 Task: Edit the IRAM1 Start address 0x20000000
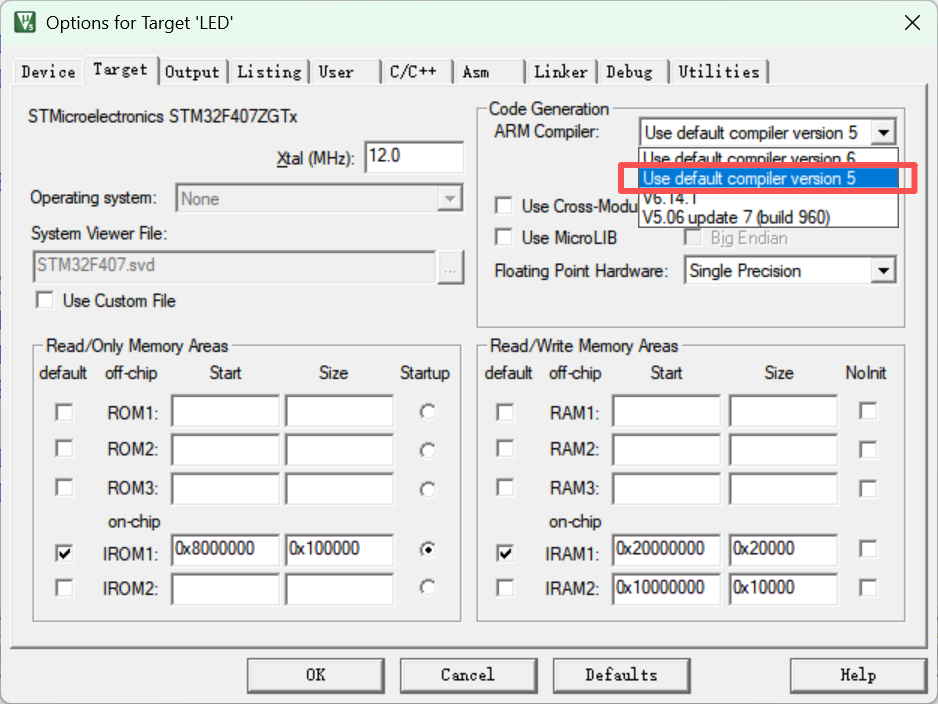[666, 550]
